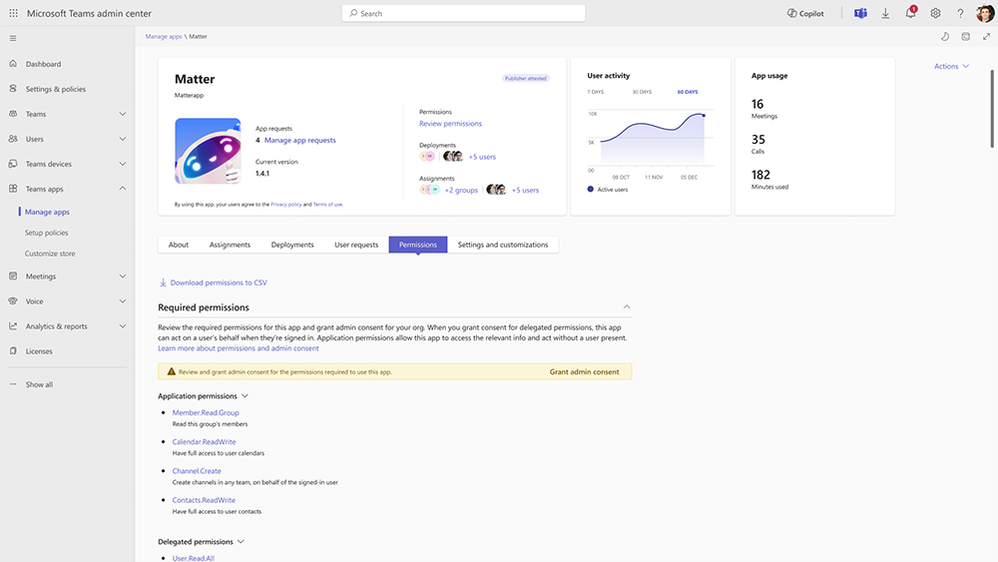This screenshot has height=562, width=998.
Task: Collapse the Delegated permissions list
Action: [241, 542]
